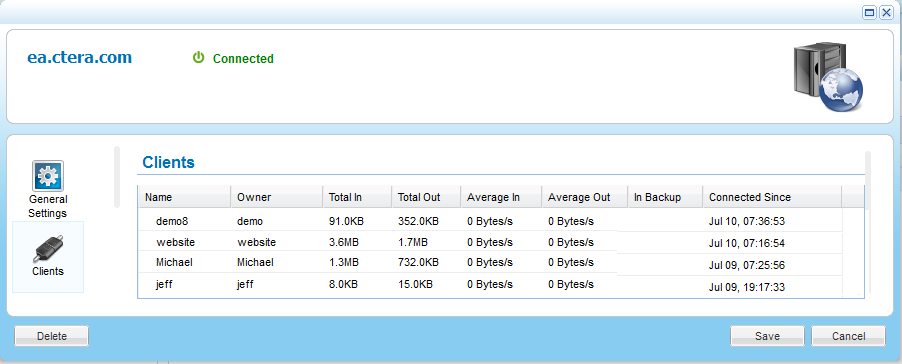This screenshot has width=902, height=364.
Task: Sort by Average In column header
Action: click(501, 197)
